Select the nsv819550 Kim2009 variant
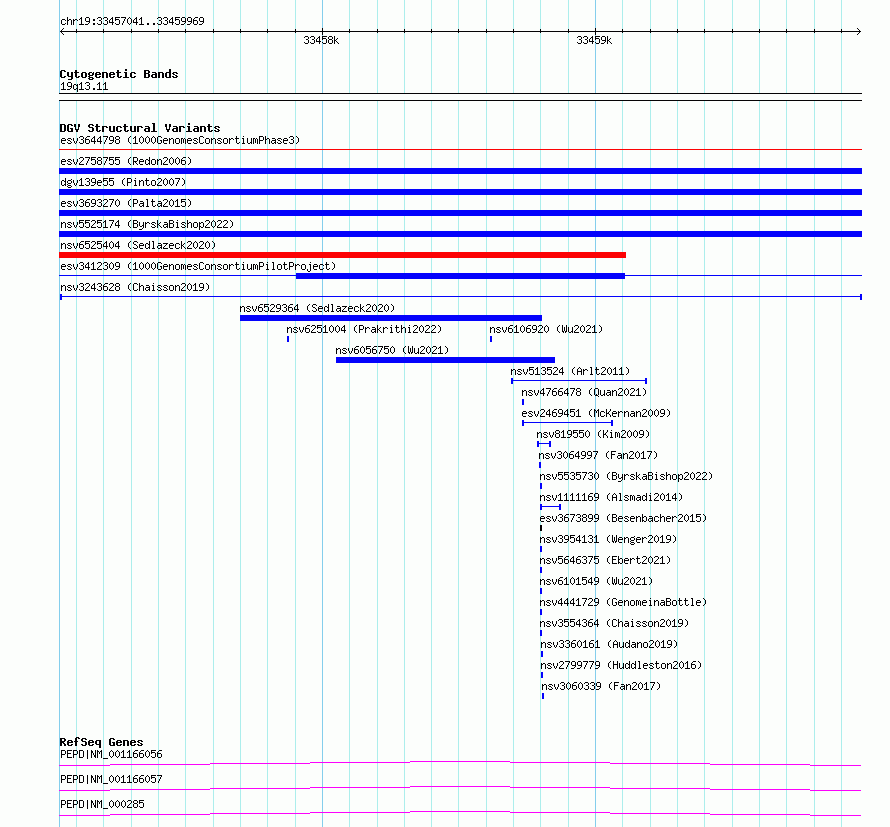Screen dimensions: 890x827 (593, 434)
